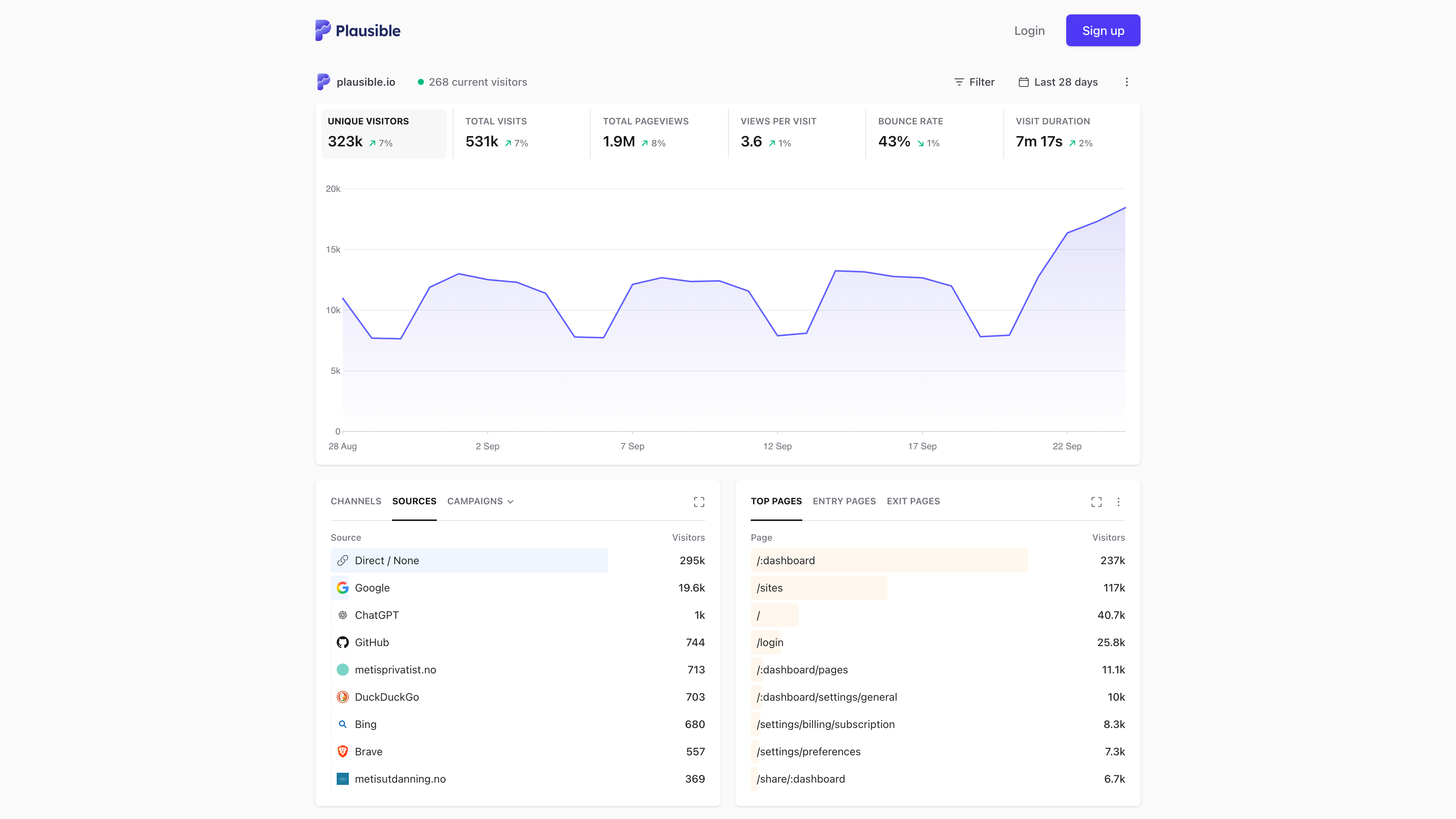1456x819 pixels.
Task: Open the Last 28 days date picker
Action: (1058, 82)
